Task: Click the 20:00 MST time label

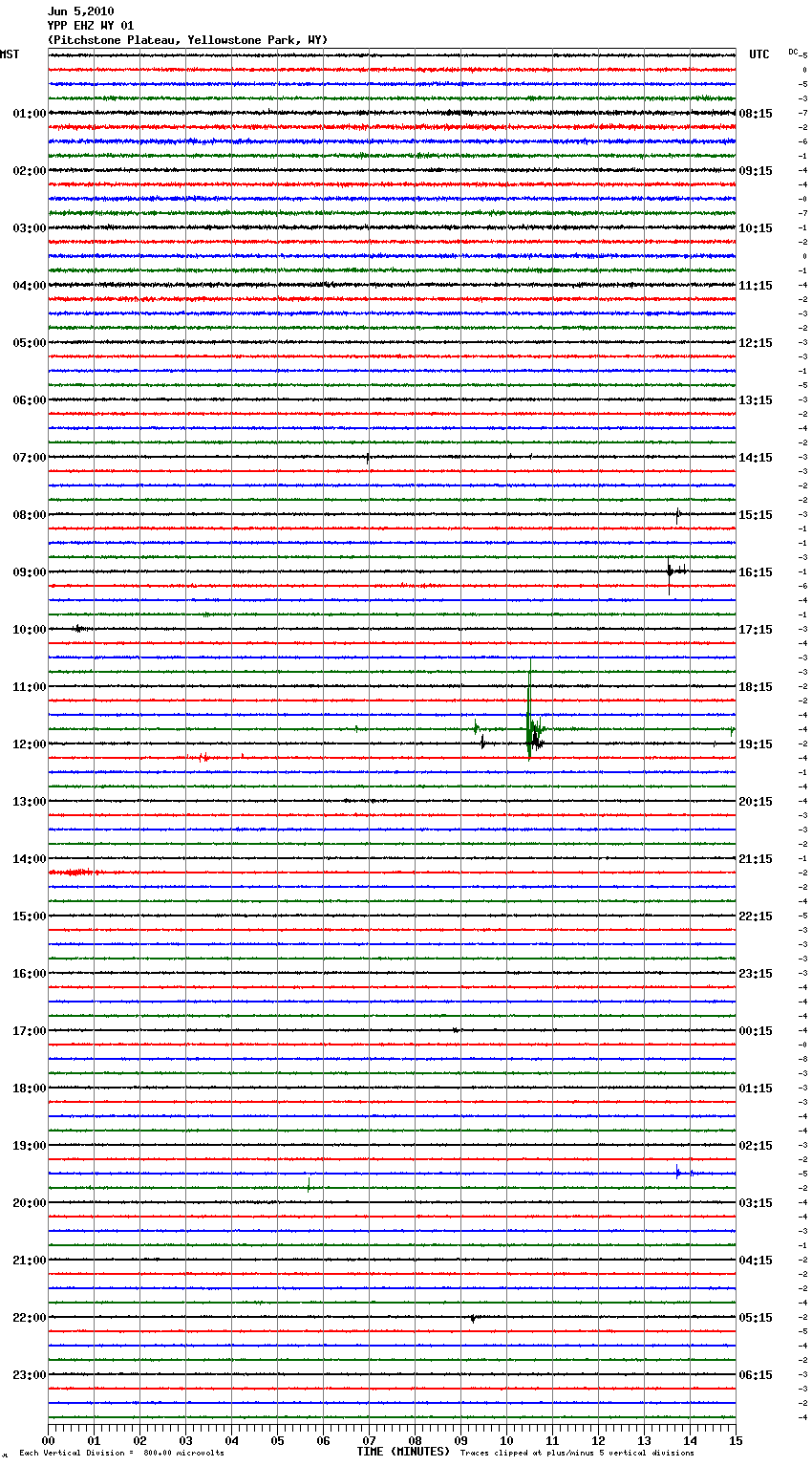Action: tap(29, 1203)
